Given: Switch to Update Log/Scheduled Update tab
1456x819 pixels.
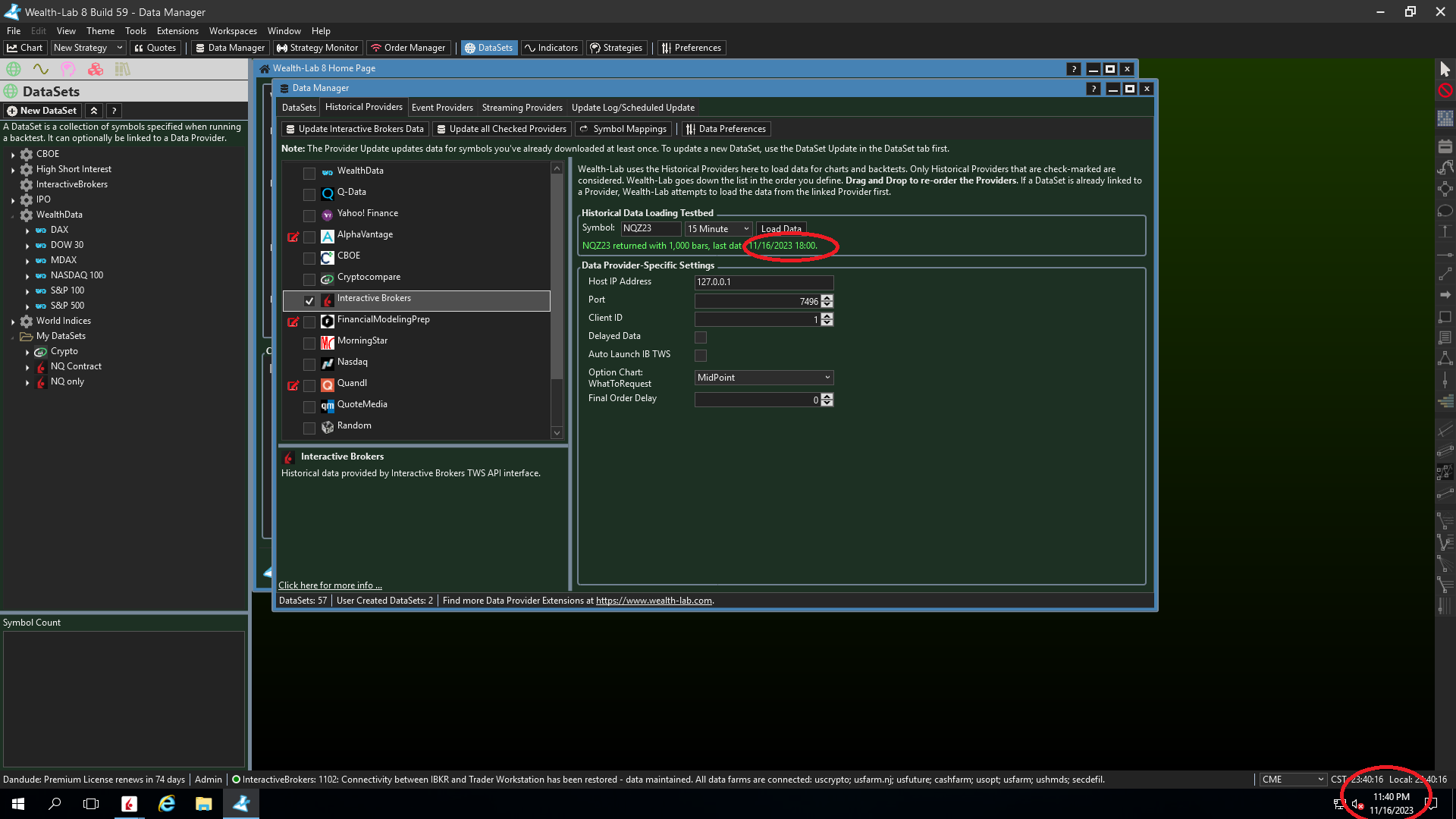Looking at the screenshot, I should [x=633, y=108].
